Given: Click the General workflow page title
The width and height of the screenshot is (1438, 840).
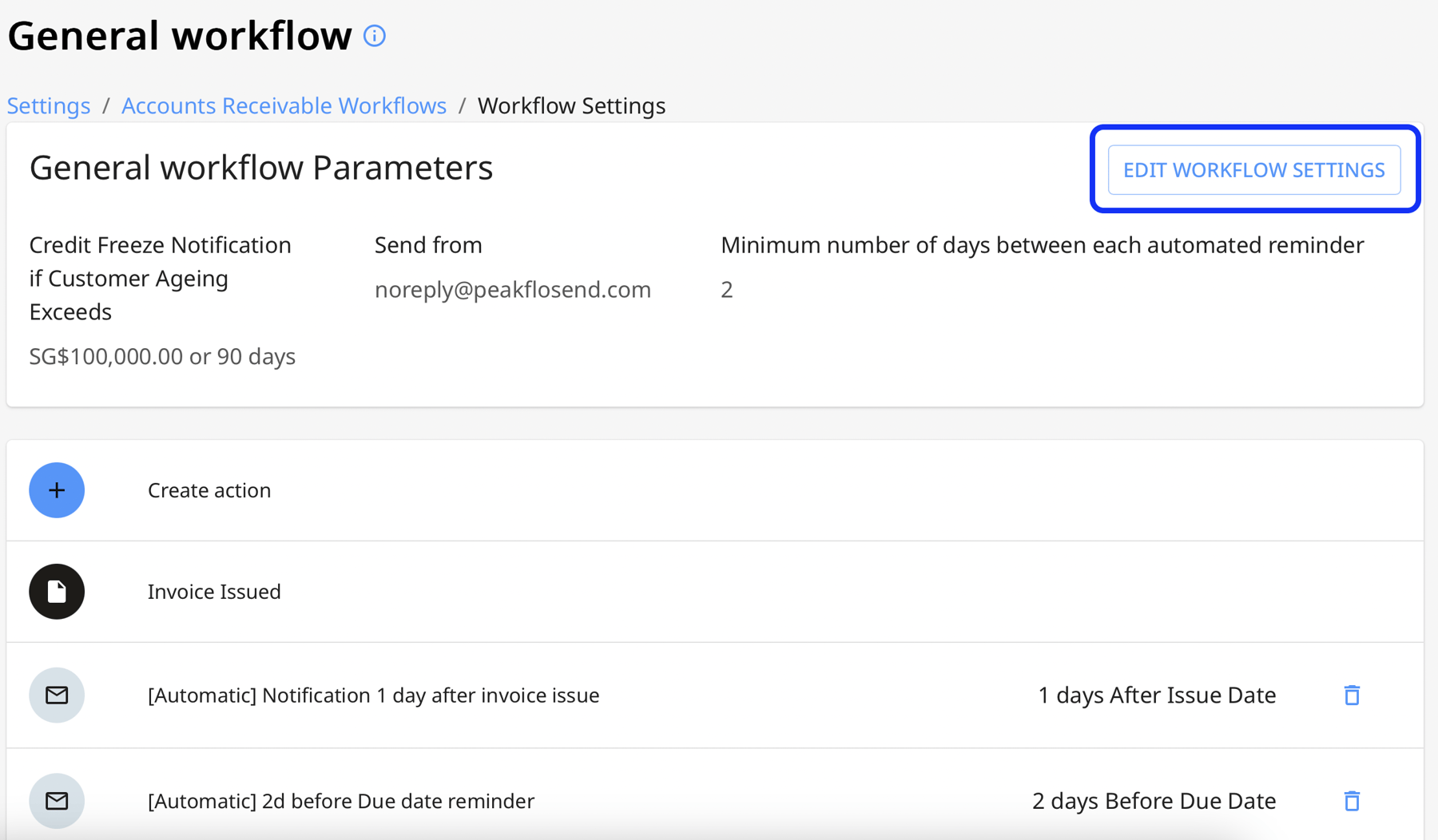Looking at the screenshot, I should click(180, 36).
